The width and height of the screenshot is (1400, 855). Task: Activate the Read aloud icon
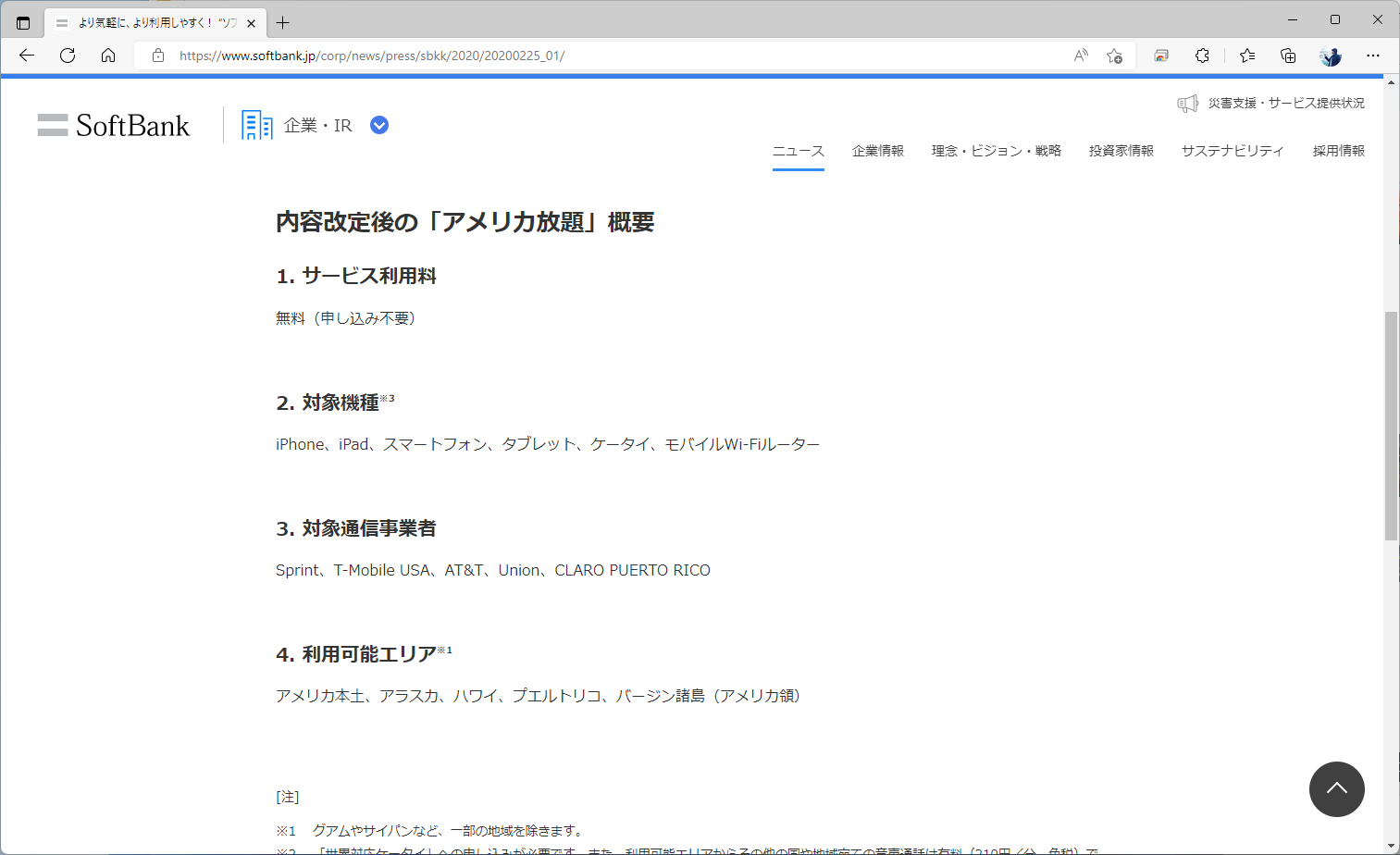click(x=1081, y=56)
